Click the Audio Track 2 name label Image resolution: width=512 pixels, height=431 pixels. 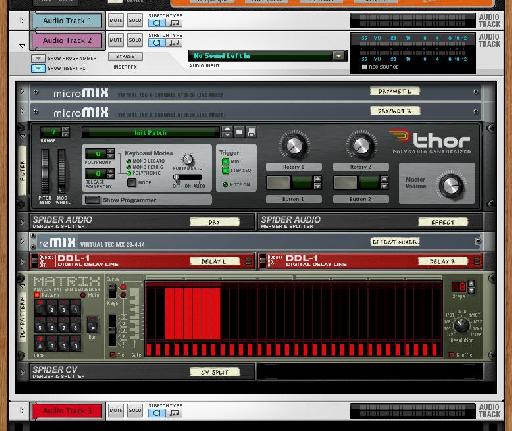[x=67, y=40]
